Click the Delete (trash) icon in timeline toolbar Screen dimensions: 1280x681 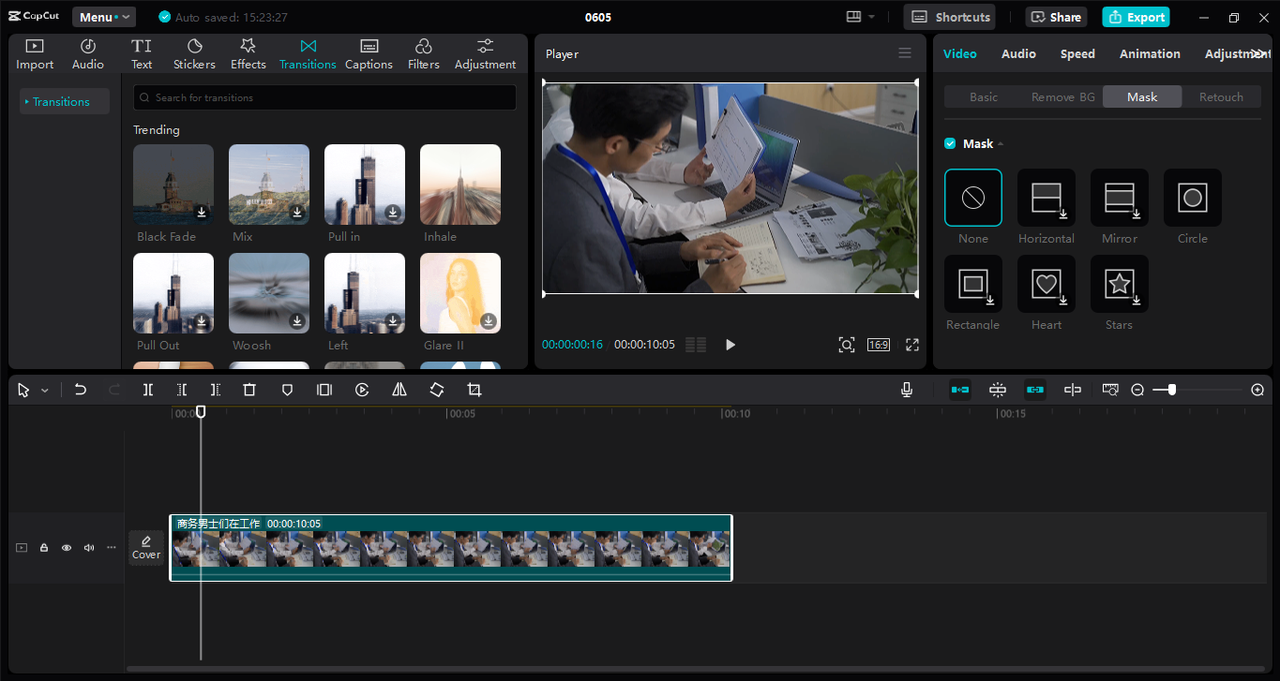[250, 390]
